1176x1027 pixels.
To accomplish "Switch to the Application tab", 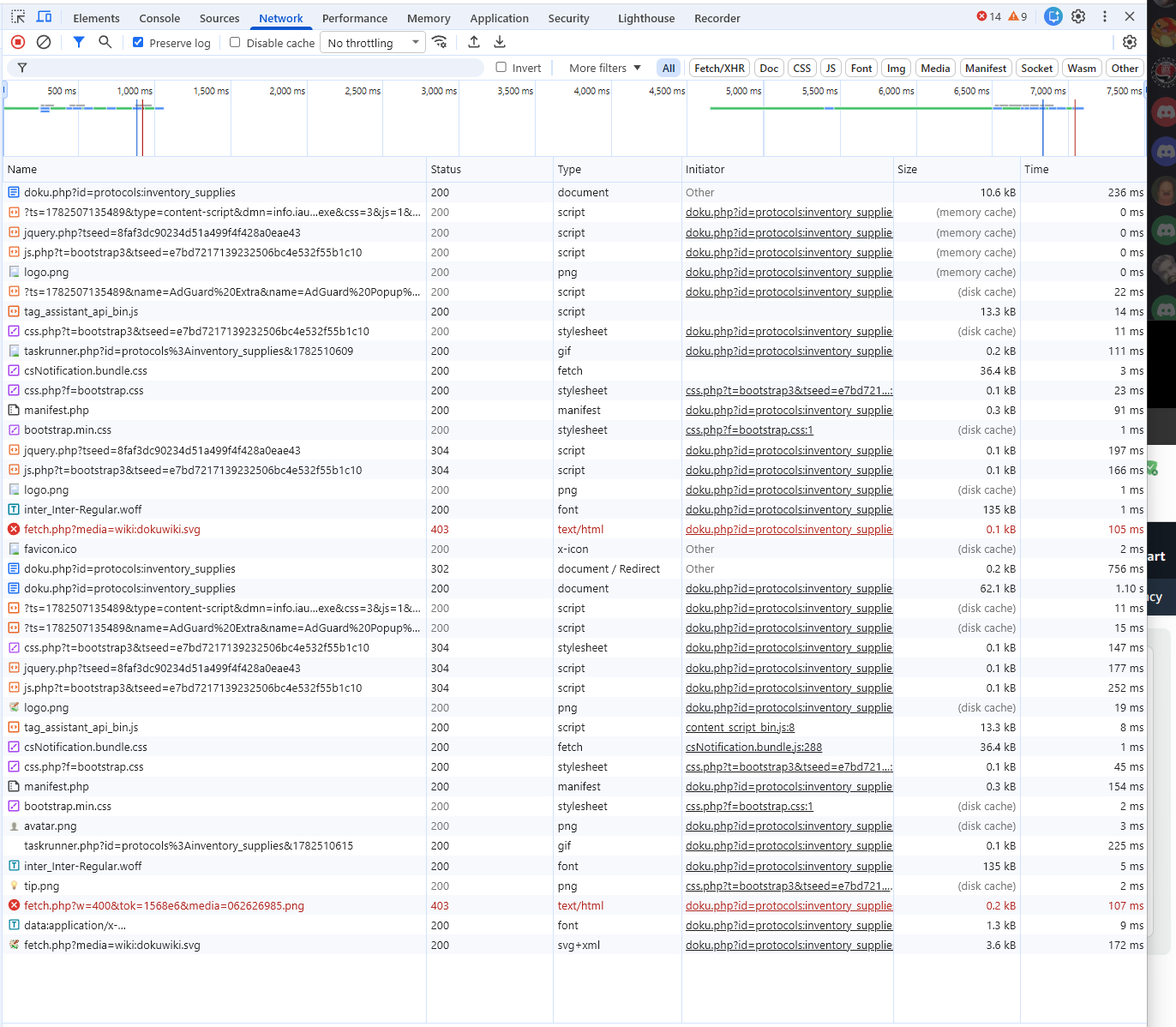I will (x=499, y=18).
